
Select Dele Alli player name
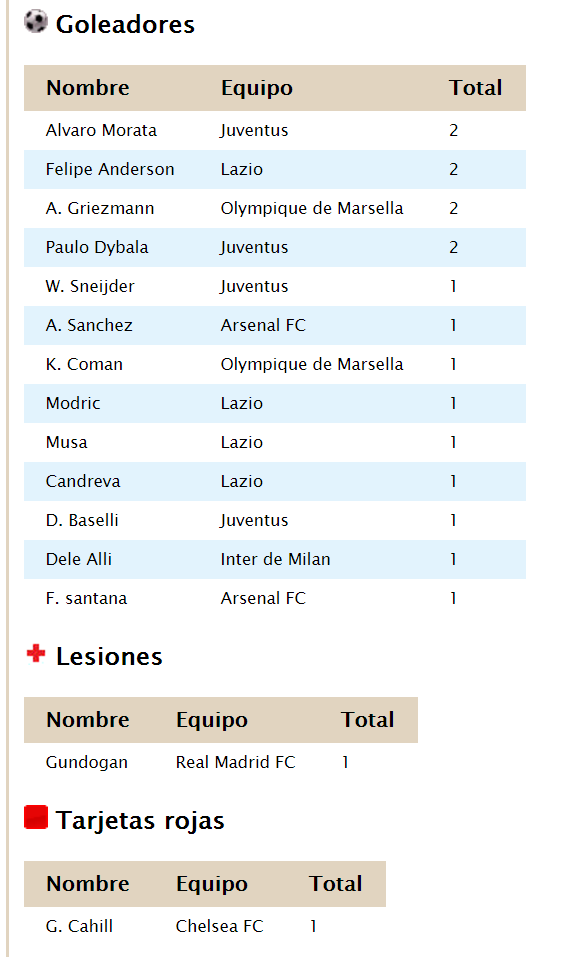(79, 559)
